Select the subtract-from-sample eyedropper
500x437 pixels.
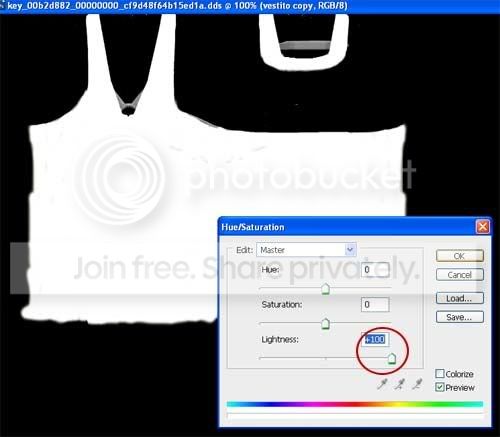pos(417,384)
